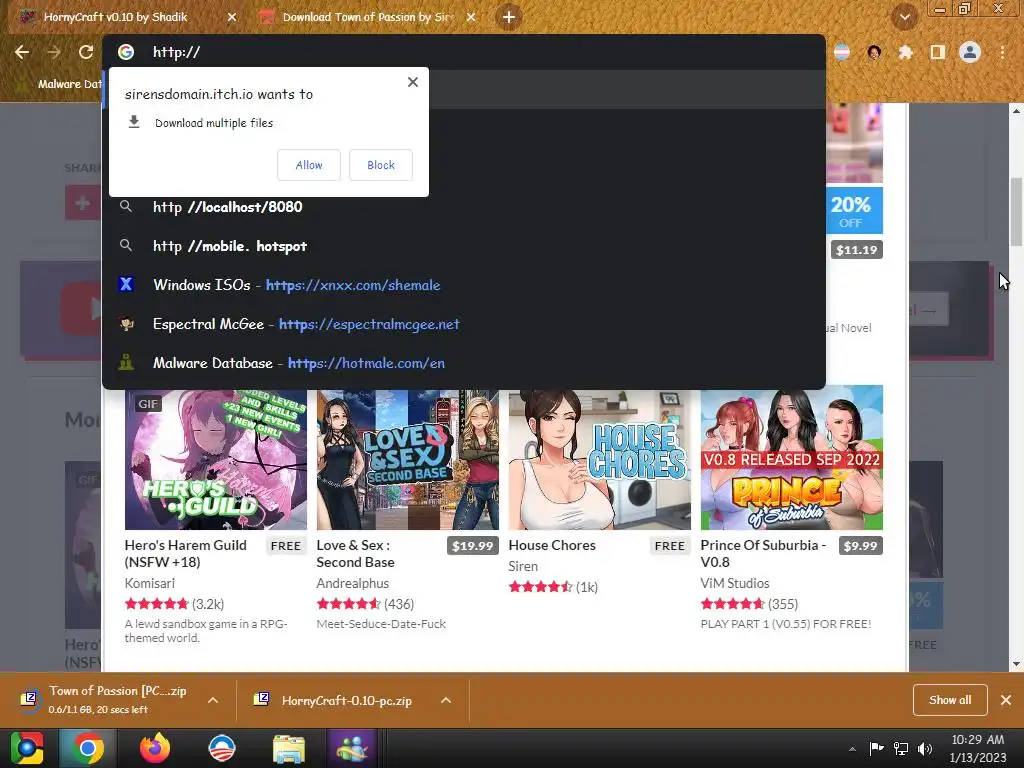Visit Komisari author page
1024x768 pixels.
pos(150,583)
